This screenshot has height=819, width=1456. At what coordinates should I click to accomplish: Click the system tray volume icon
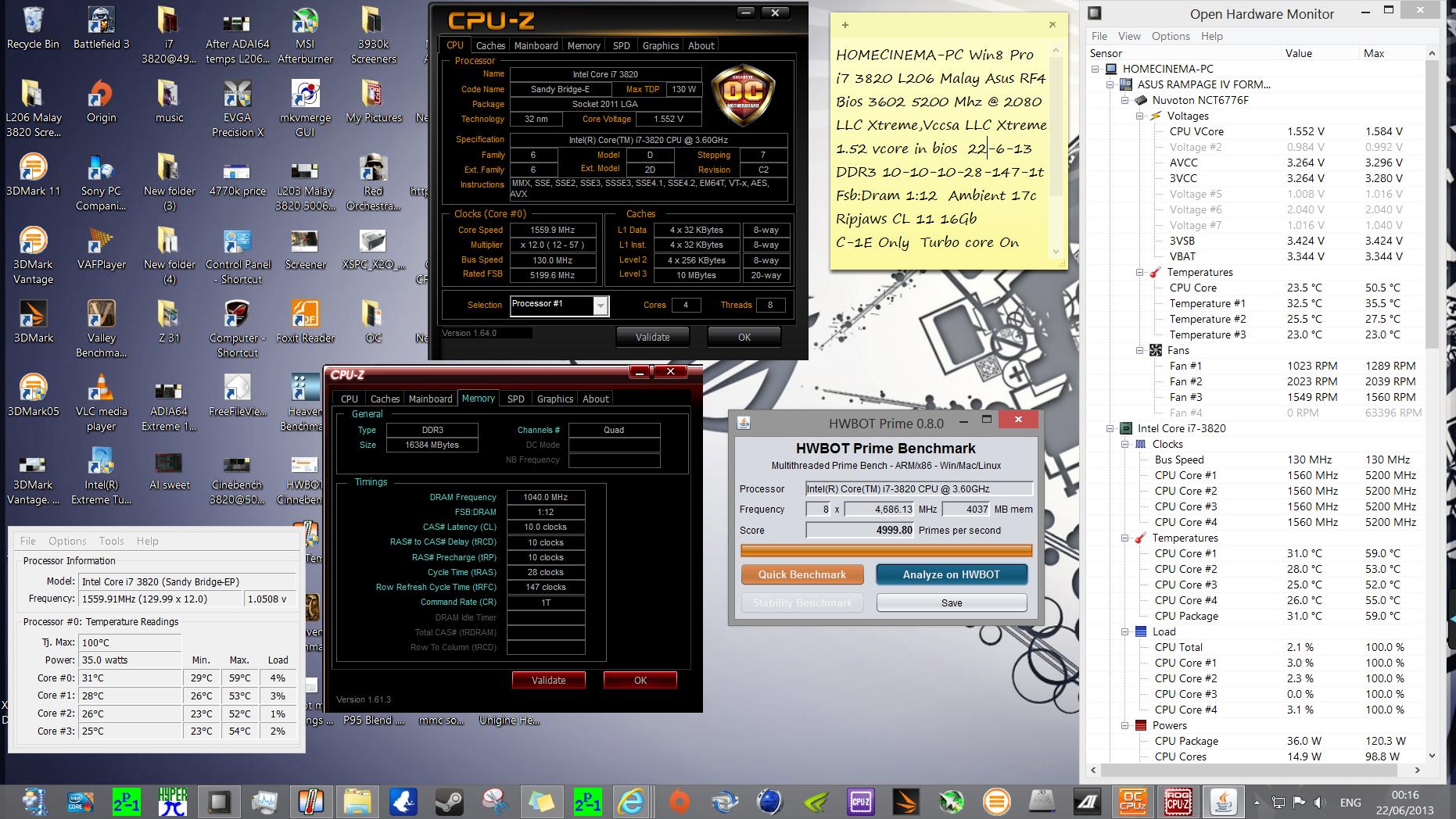tap(1320, 803)
